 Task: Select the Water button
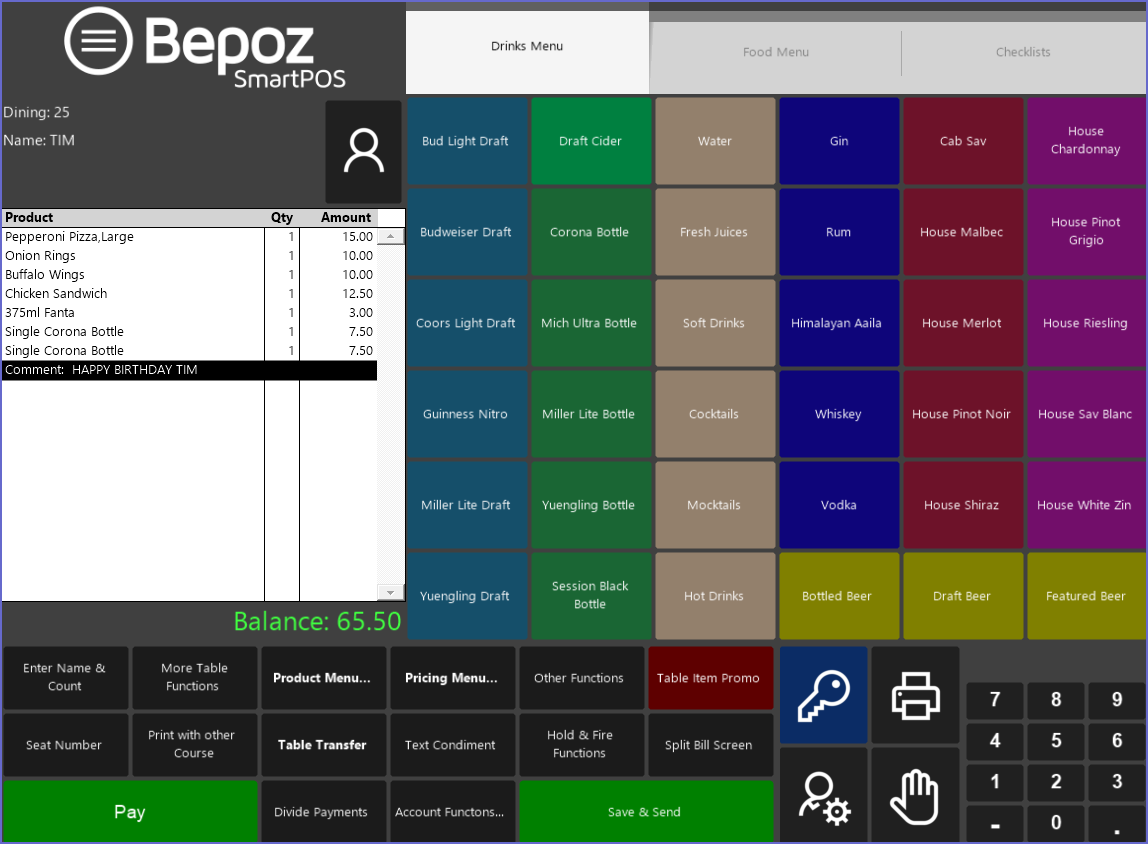(715, 141)
